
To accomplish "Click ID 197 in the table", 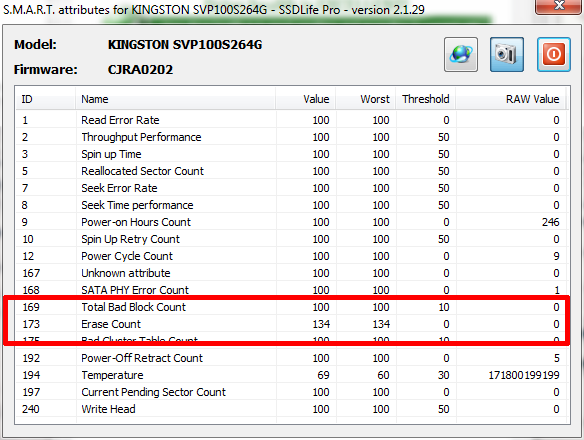I will coord(31,392).
